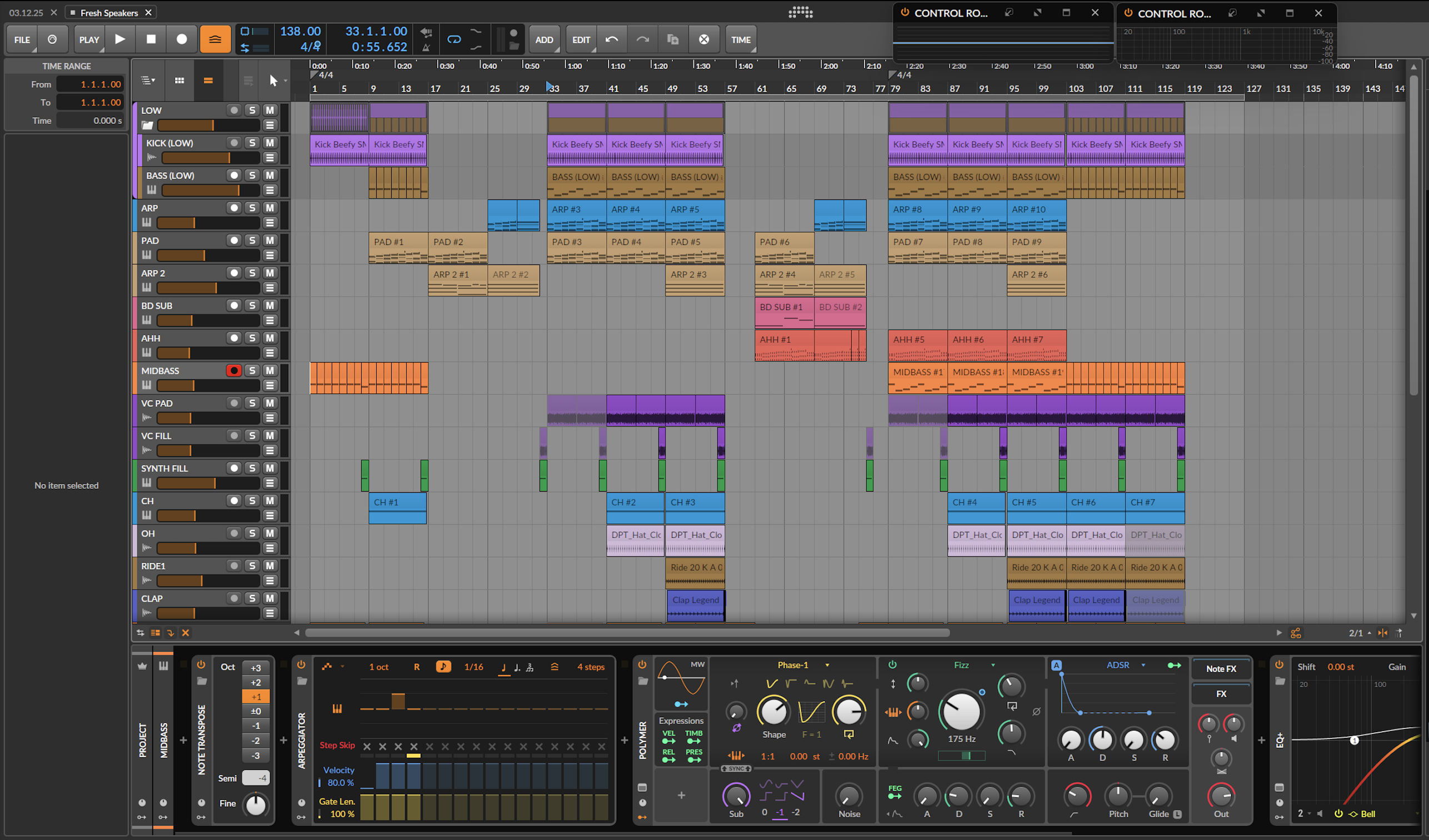Select the +2 octave button in Note Transpose
Image resolution: width=1429 pixels, height=840 pixels.
tap(256, 682)
